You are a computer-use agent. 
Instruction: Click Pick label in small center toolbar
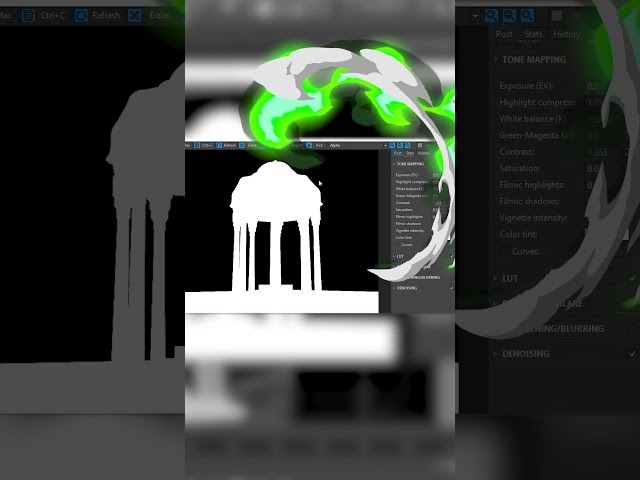pyautogui.click(x=319, y=145)
